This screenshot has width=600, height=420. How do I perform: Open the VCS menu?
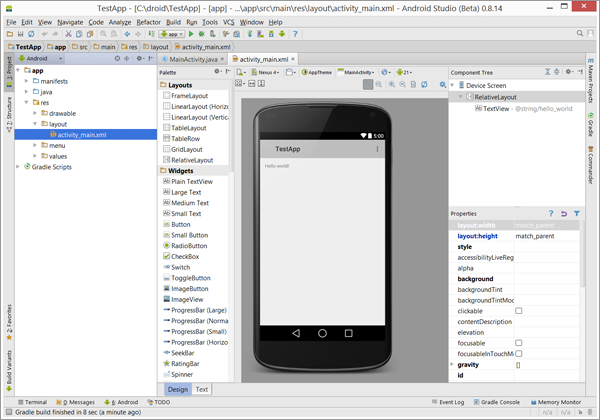pyautogui.click(x=228, y=22)
